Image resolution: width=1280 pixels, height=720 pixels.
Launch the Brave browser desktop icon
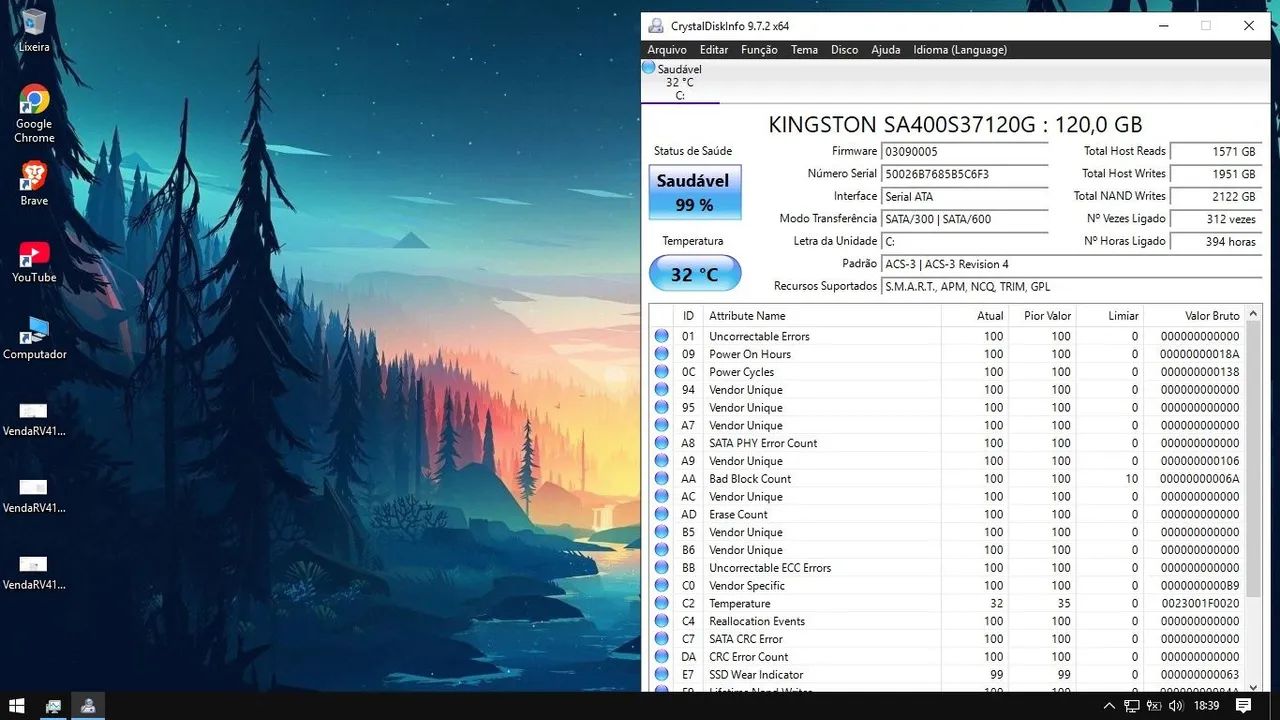pos(34,177)
